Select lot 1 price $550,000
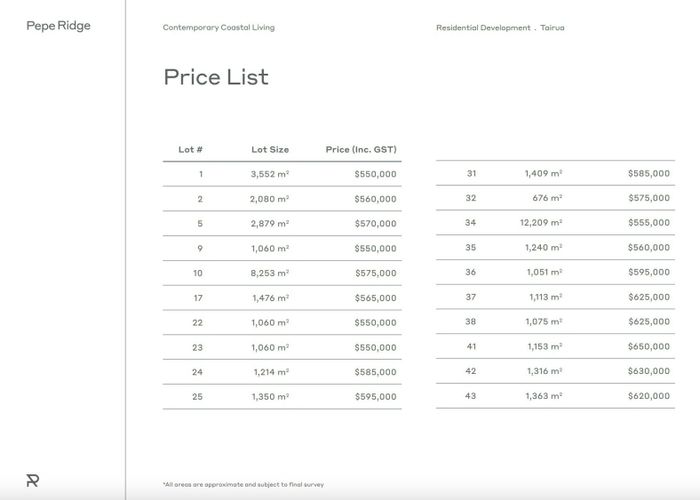Image resolution: width=700 pixels, height=500 pixels. [x=375, y=174]
